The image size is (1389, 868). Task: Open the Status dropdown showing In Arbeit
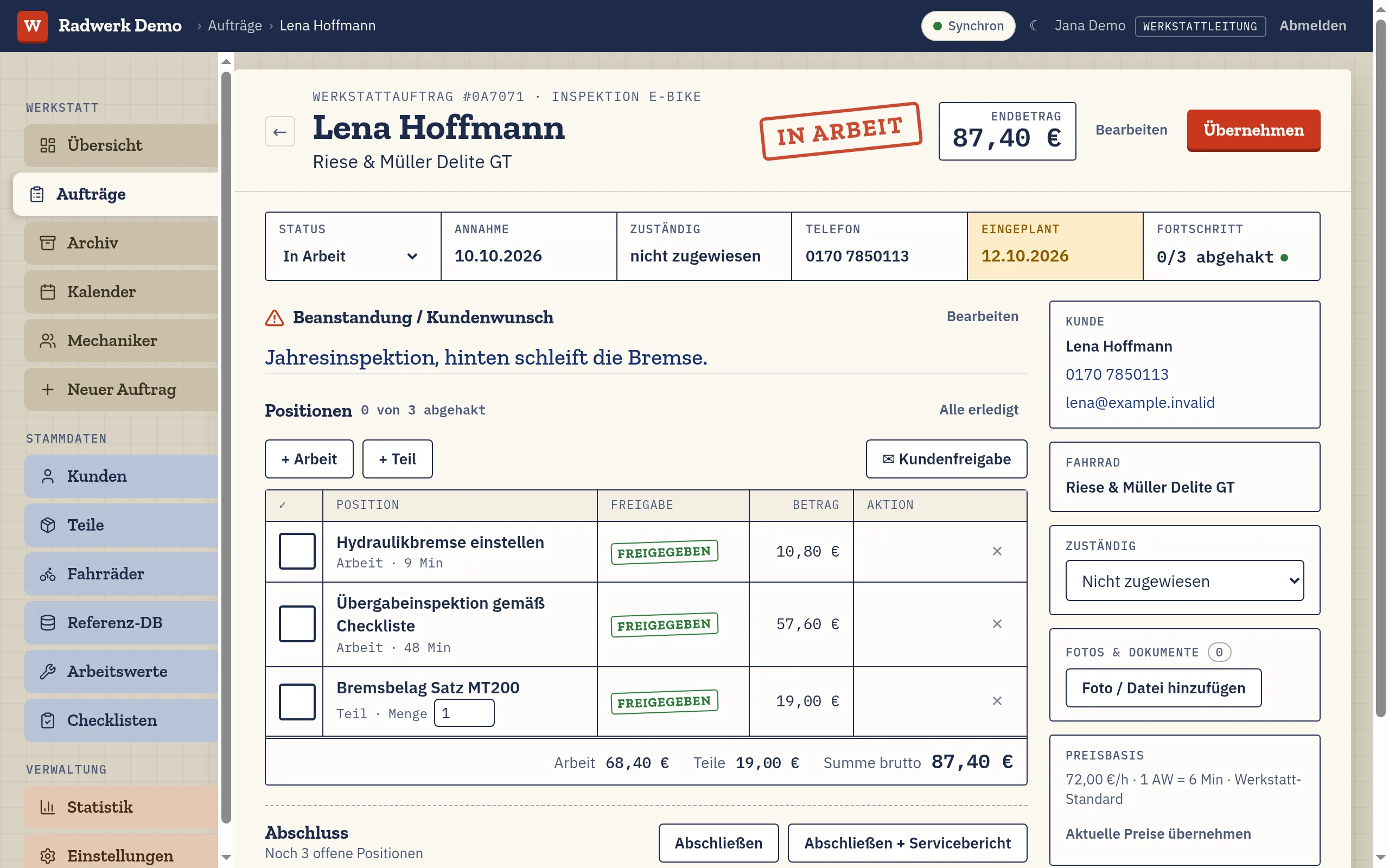(x=351, y=256)
